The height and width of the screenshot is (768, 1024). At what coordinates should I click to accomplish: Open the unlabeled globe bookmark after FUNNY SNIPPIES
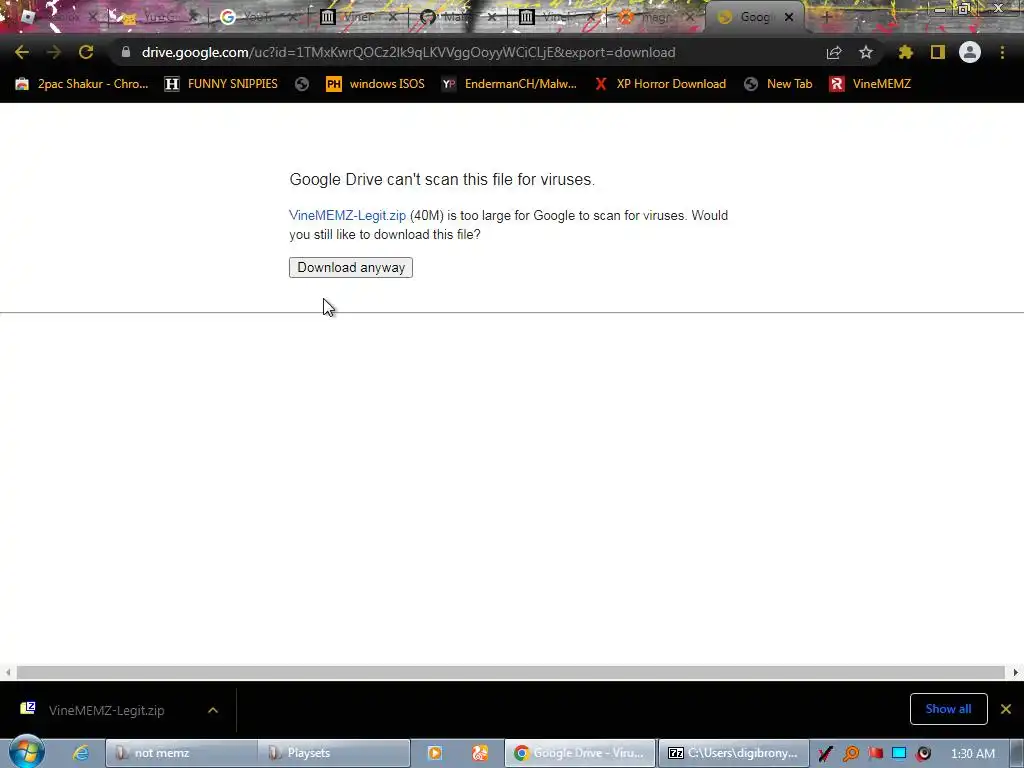tap(302, 84)
